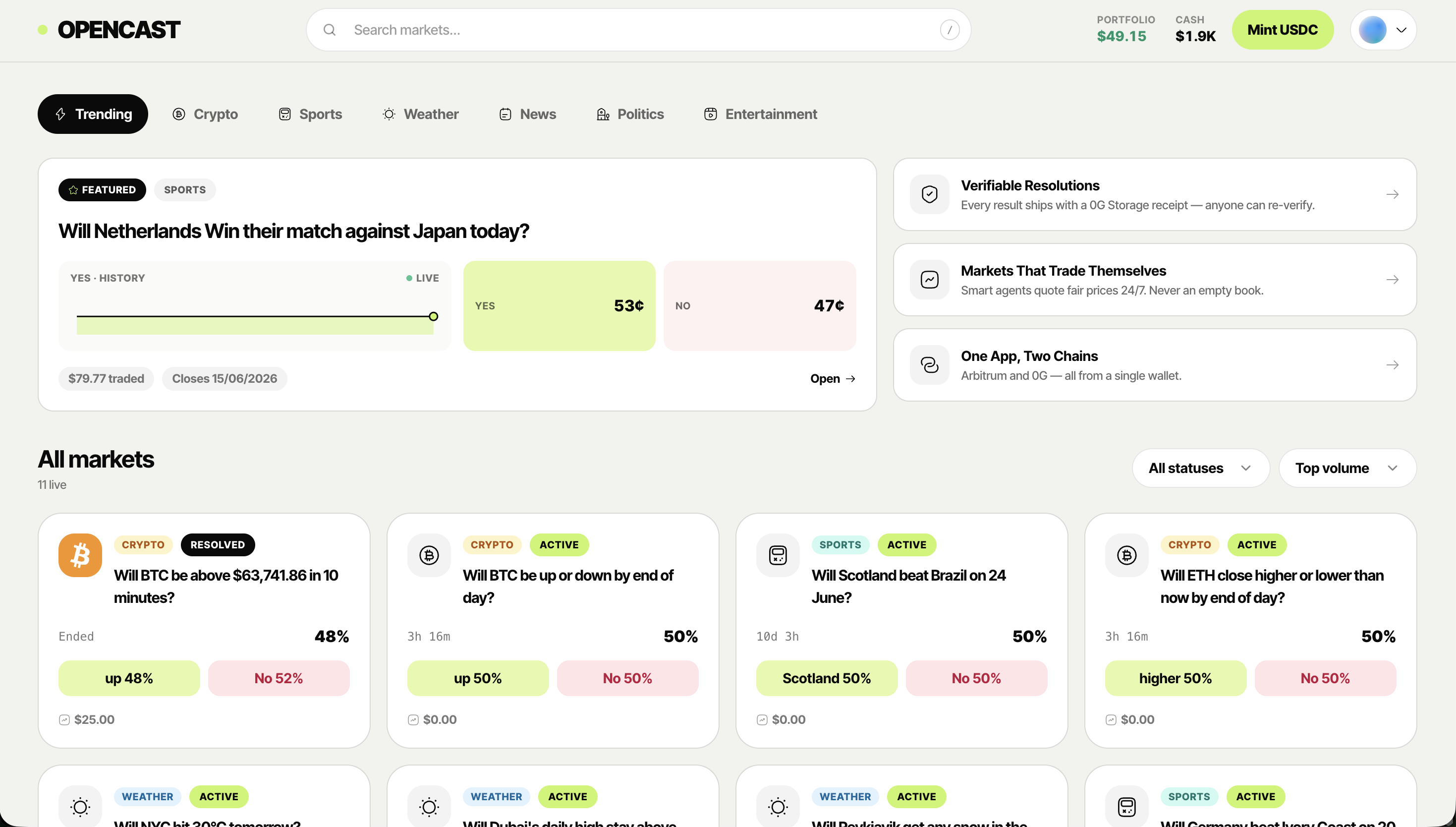The image size is (1456, 827).
Task: Open the Top volume sort dropdown
Action: pos(1347,468)
